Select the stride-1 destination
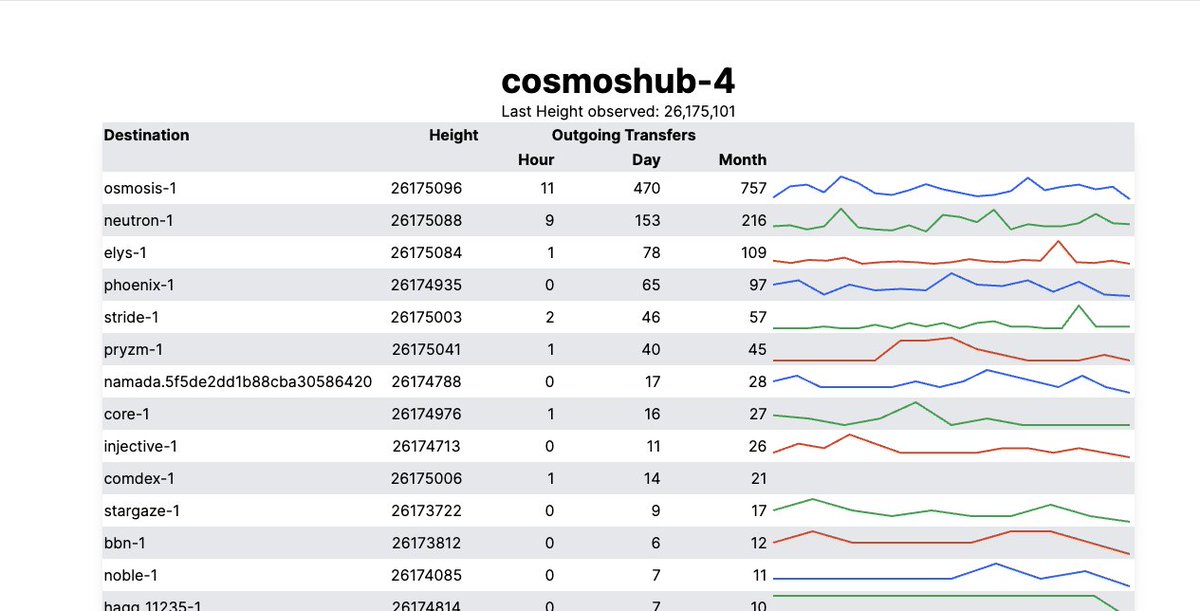 pyautogui.click(x=131, y=317)
